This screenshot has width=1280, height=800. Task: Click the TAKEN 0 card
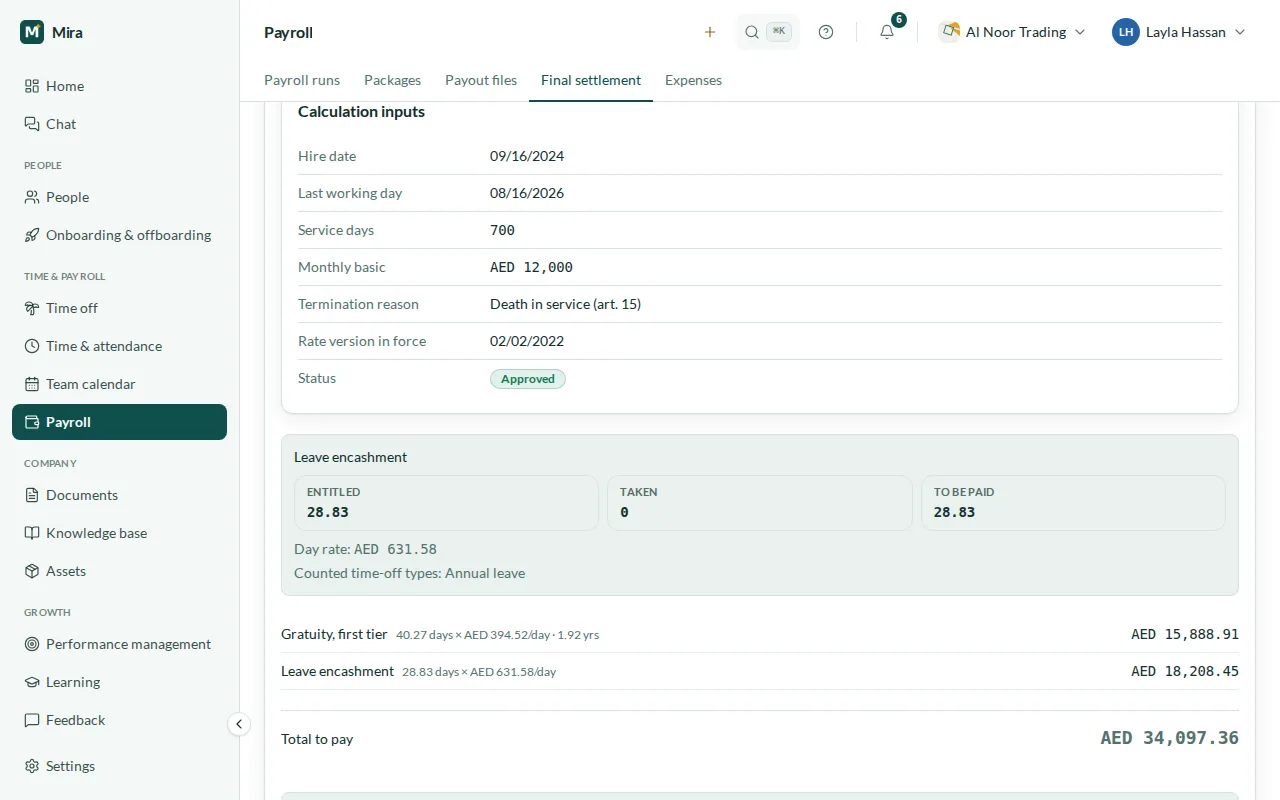click(760, 503)
